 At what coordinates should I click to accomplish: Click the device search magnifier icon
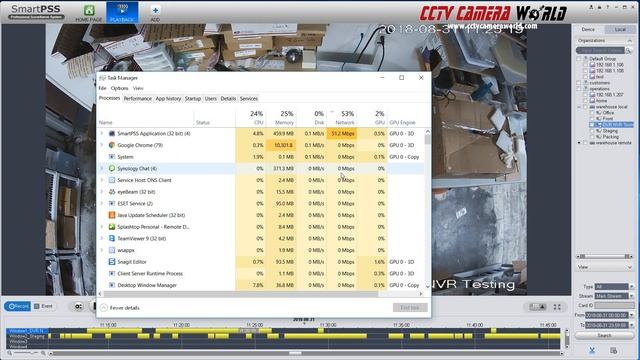click(629, 51)
